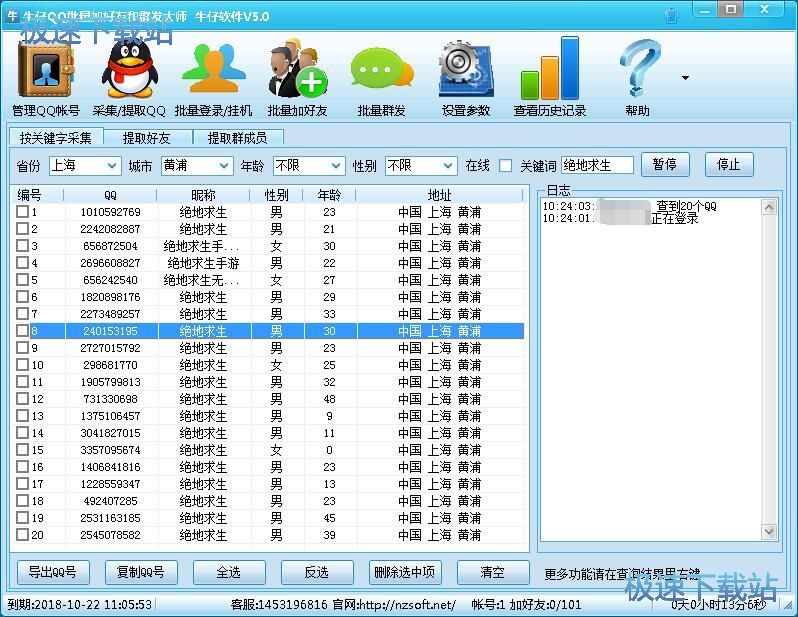Select QQ number 731330698
Screen dimensions: 798x617
(110, 399)
